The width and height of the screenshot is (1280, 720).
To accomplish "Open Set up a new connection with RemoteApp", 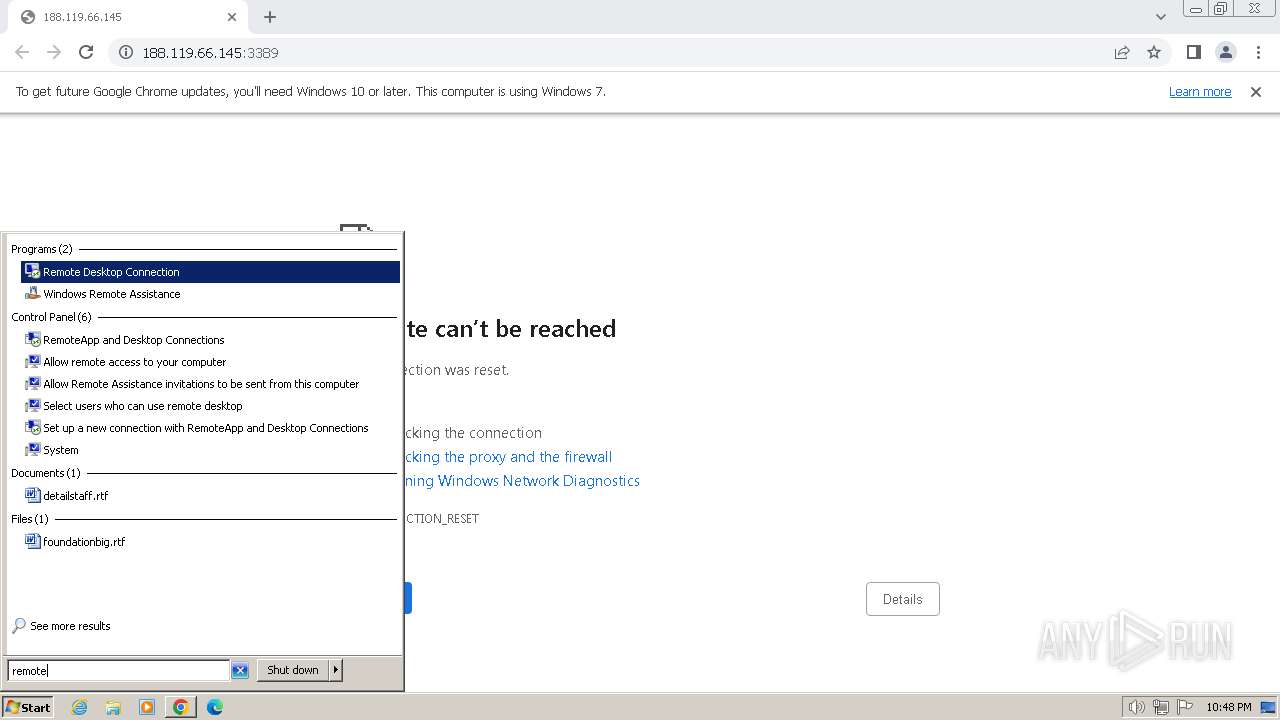I will tap(210, 428).
